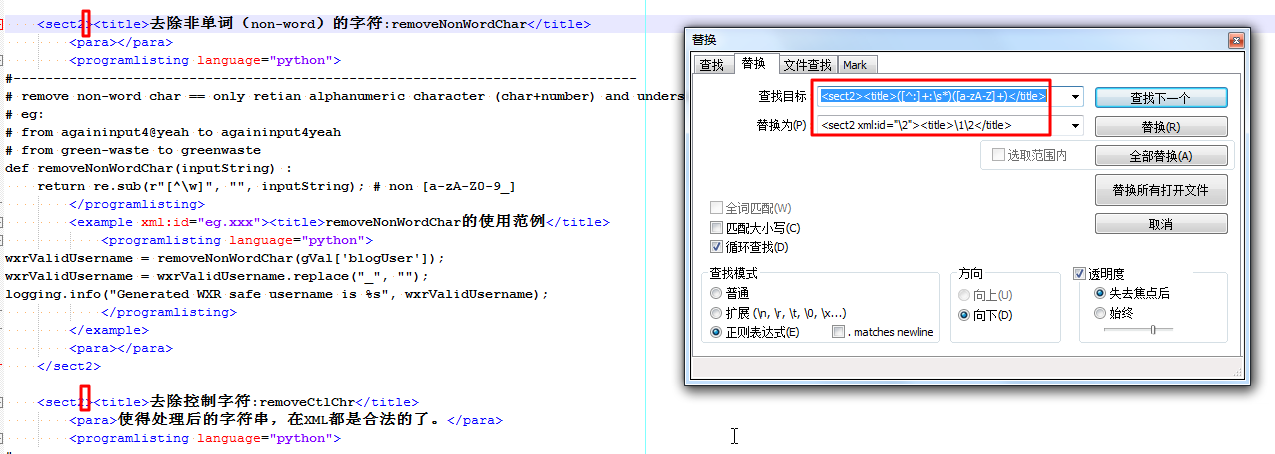Enable the 匹配大小写 checkbox

716,228
